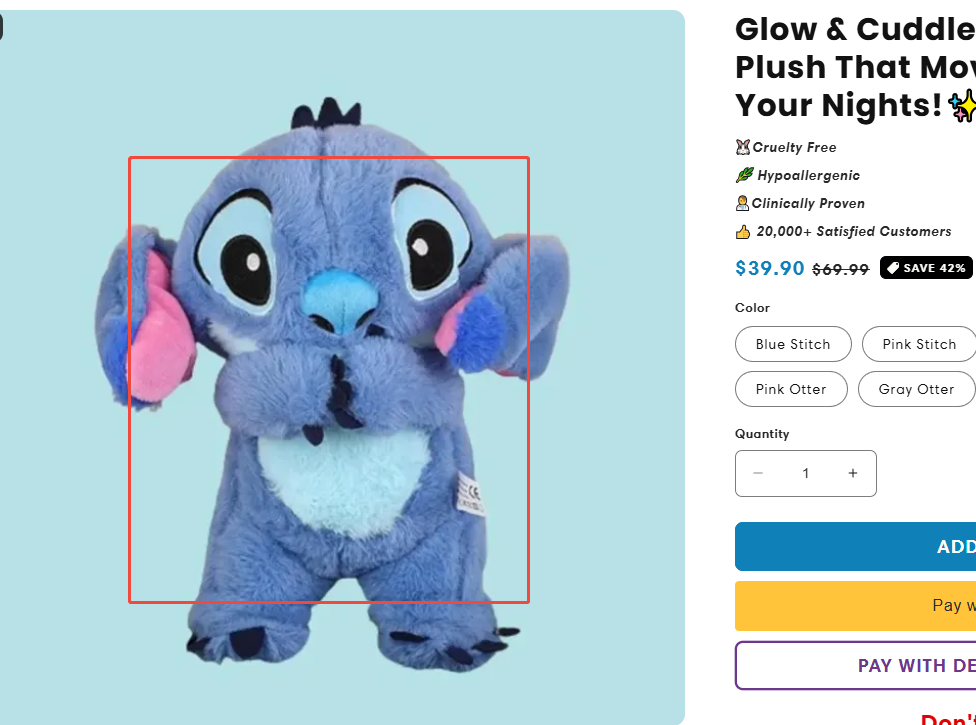976x725 pixels.
Task: Click the tag icon in the SAVE 42% badge
Action: (x=893, y=268)
